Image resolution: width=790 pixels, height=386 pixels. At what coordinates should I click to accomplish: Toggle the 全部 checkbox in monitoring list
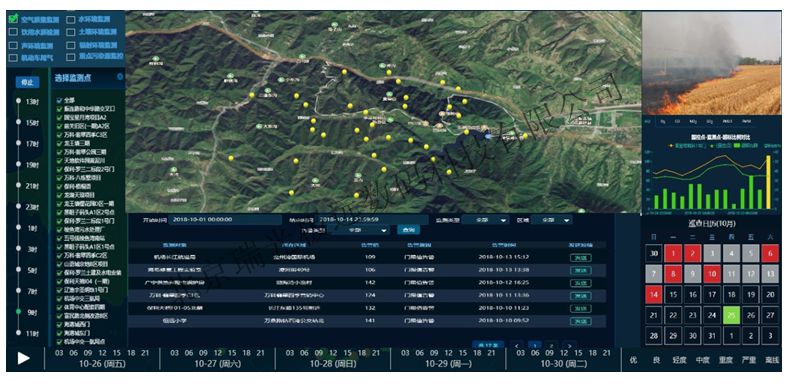click(x=59, y=100)
